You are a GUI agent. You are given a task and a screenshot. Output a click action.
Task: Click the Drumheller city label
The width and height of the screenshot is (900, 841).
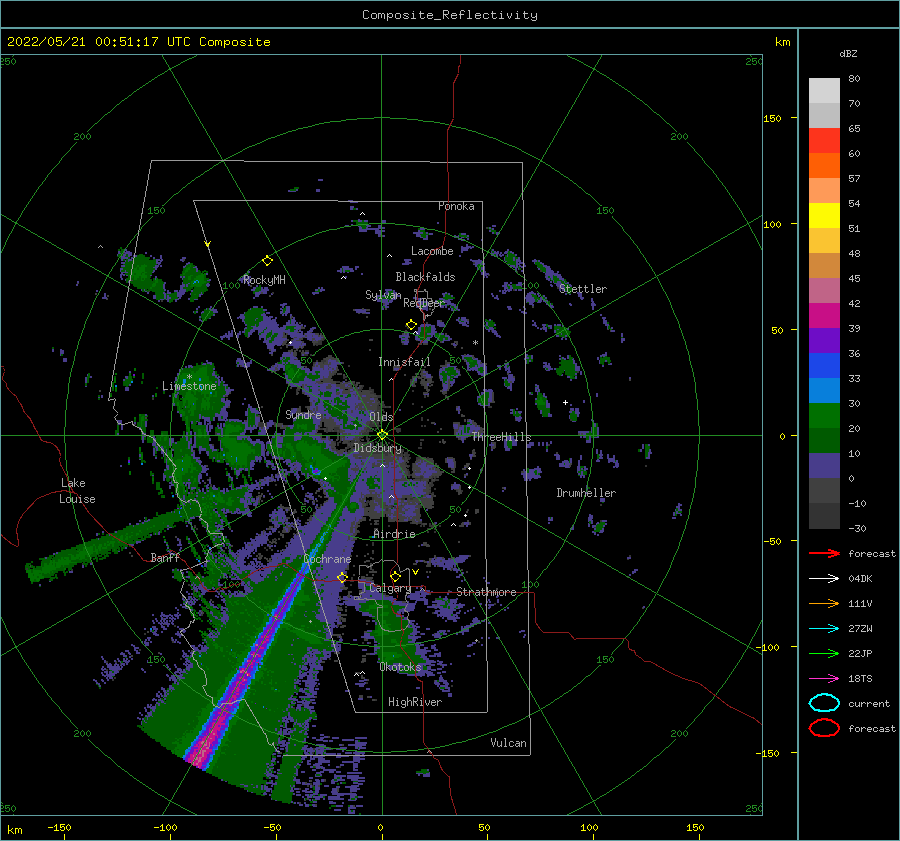[x=585, y=493]
